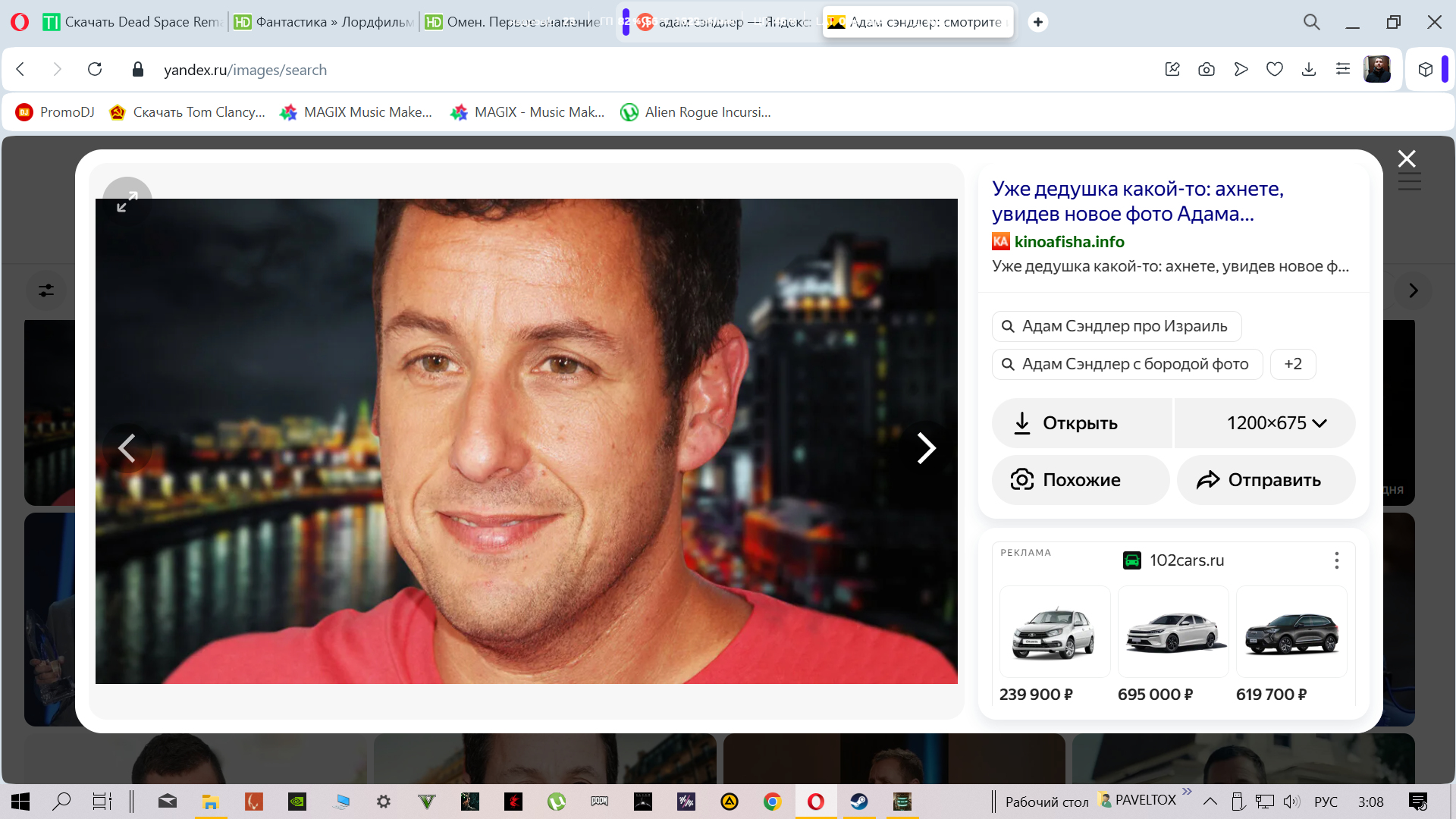This screenshot has height=819, width=1456.
Task: Open ad options three-dot menu
Action: [x=1336, y=560]
